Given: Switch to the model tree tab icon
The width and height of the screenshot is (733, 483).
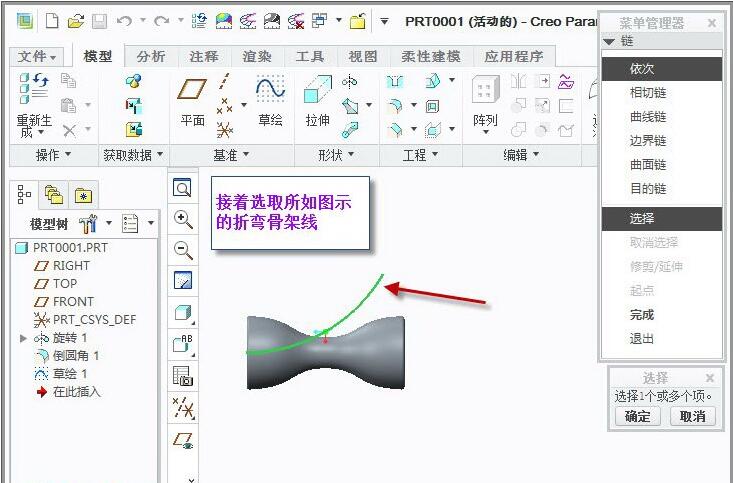Looking at the screenshot, I should [x=24, y=194].
